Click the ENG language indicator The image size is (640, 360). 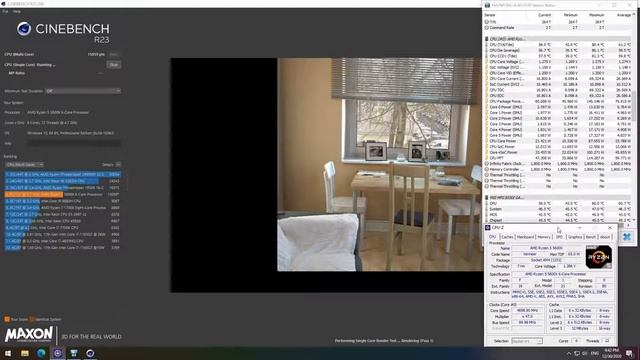click(595, 353)
